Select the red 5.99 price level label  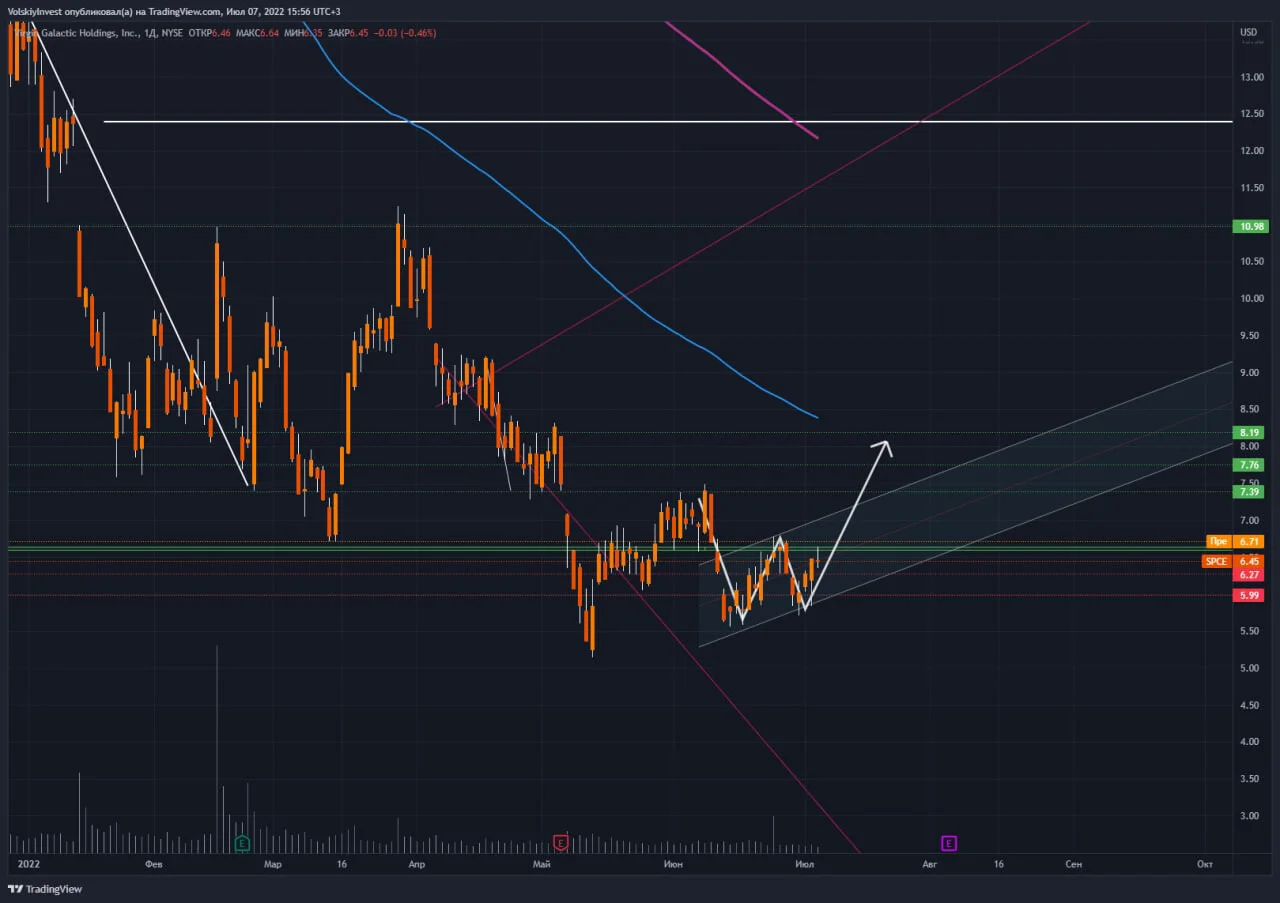(x=1250, y=595)
